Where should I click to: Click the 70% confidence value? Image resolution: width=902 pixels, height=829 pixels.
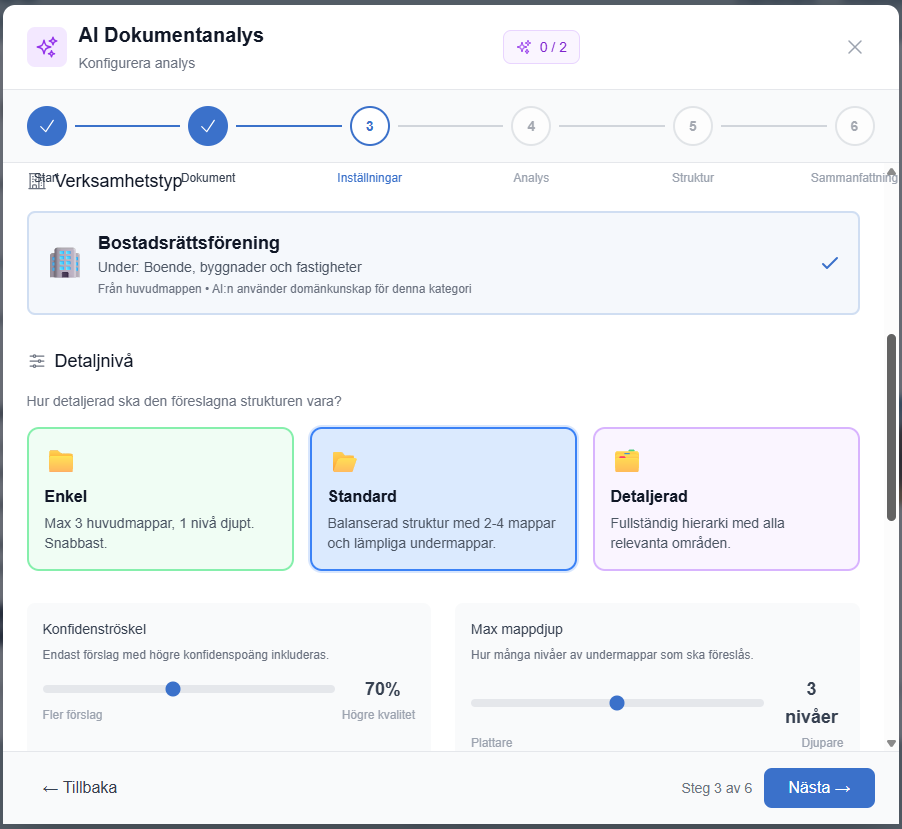pos(383,689)
